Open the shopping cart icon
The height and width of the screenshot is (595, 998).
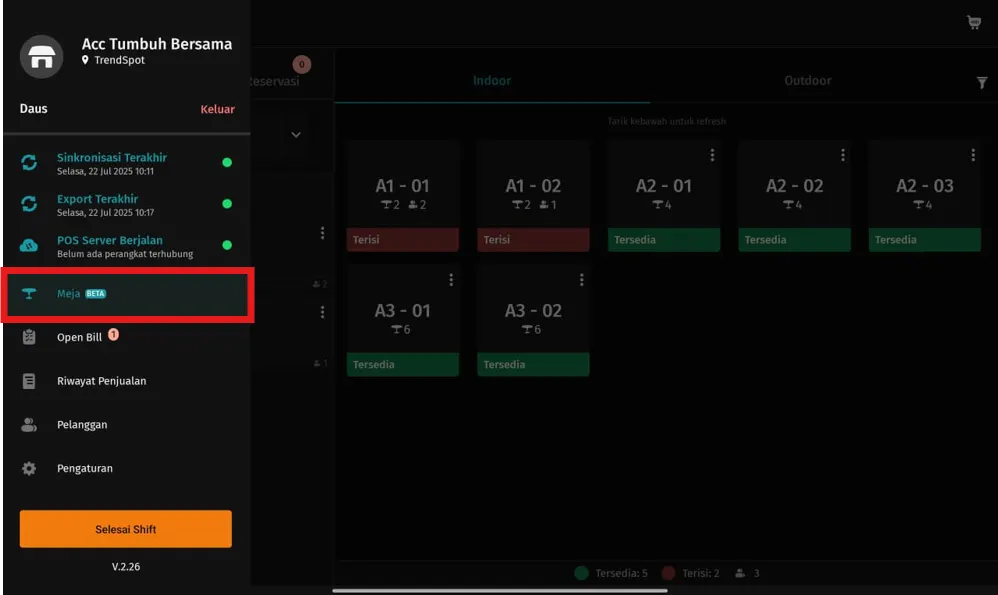pyautogui.click(x=973, y=22)
